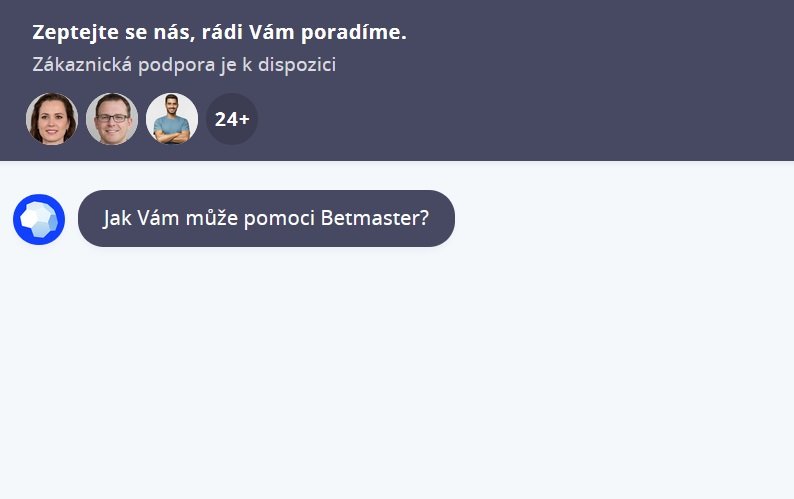Show more agents via the 24+ circle

click(232, 119)
